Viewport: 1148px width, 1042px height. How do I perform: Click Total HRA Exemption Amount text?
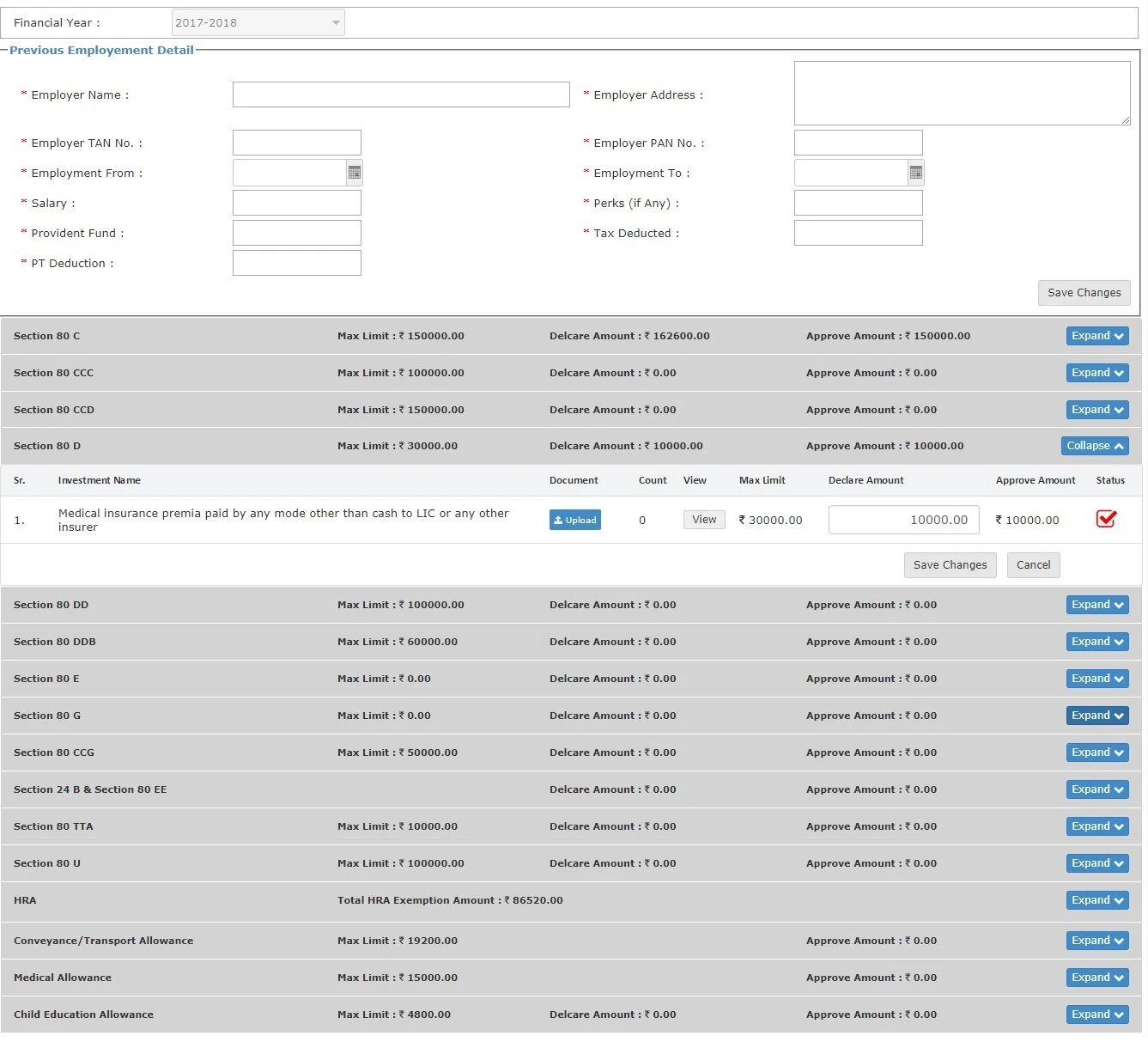[x=450, y=900]
